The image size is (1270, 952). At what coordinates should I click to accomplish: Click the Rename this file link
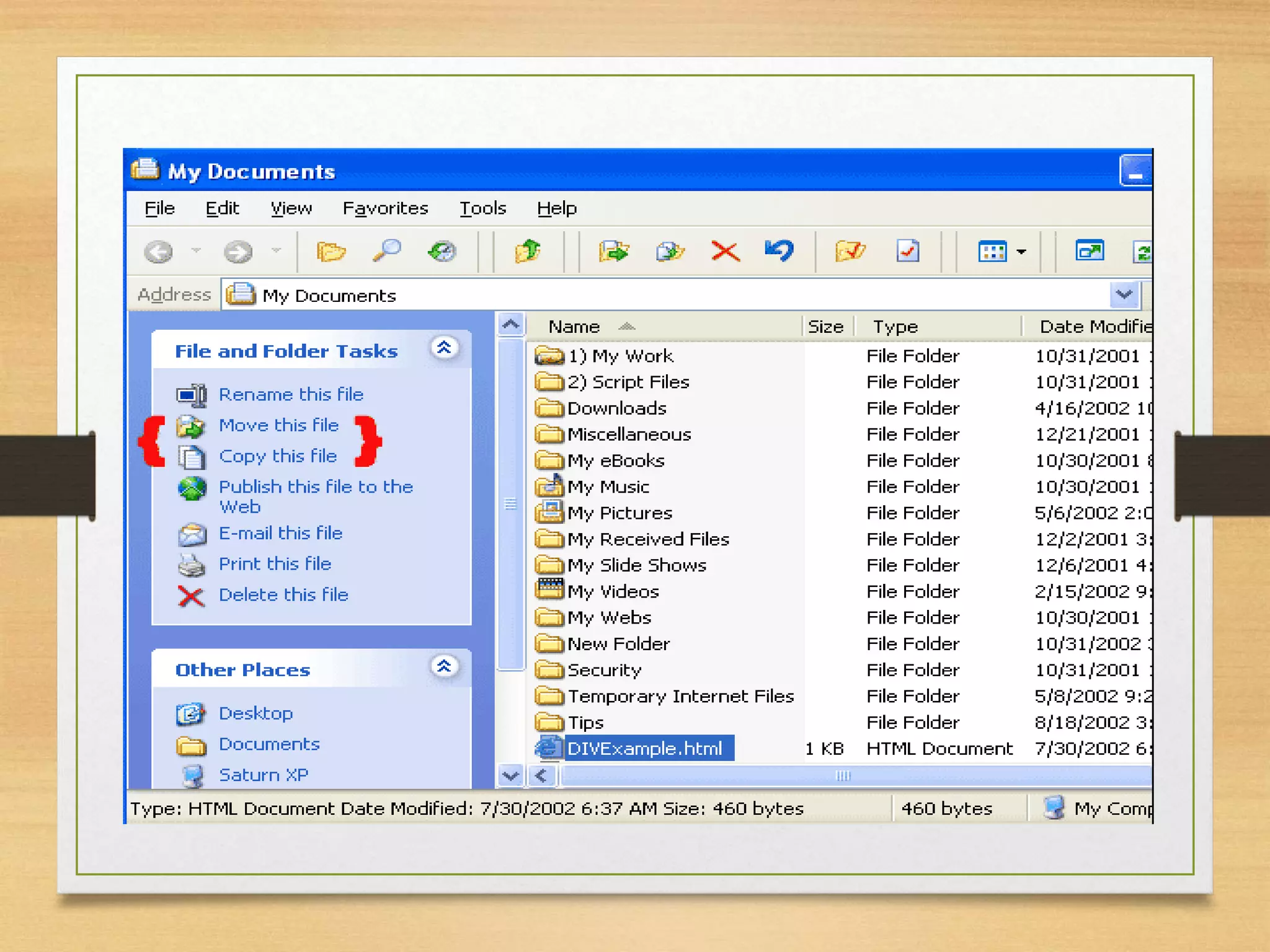coord(291,394)
